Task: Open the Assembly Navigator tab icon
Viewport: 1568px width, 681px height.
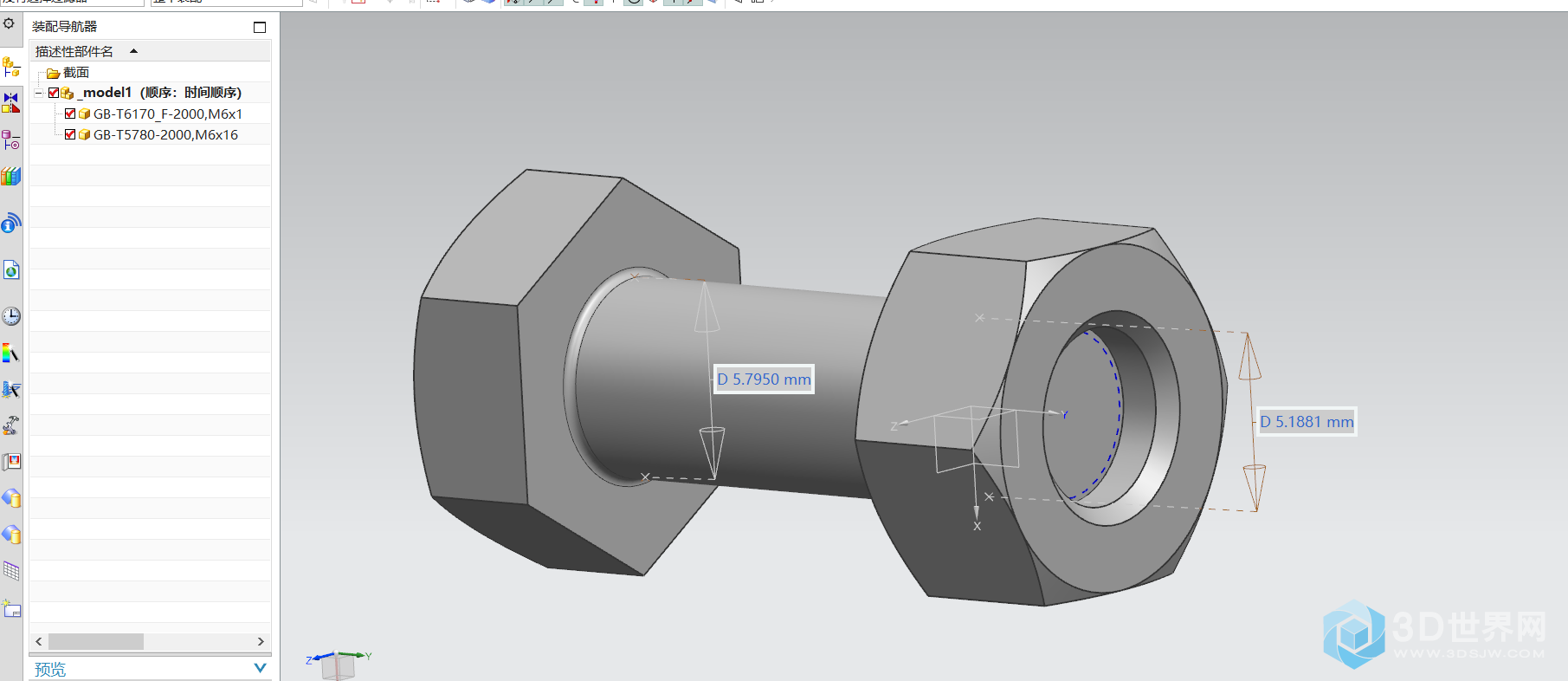Action: click(x=11, y=66)
